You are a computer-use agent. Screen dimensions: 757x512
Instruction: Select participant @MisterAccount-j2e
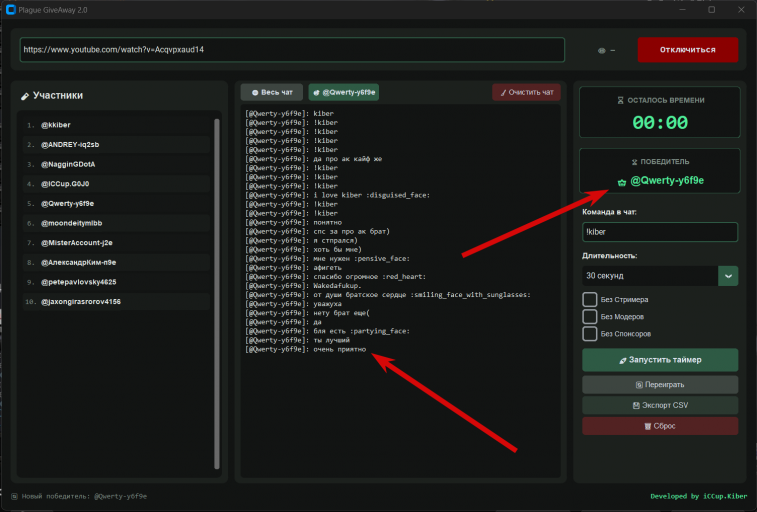tap(116, 243)
